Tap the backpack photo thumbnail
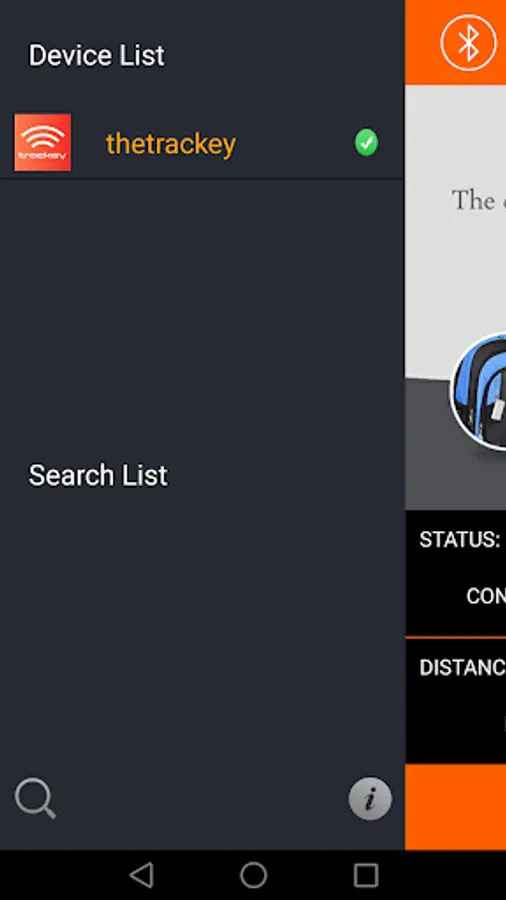 (478, 390)
